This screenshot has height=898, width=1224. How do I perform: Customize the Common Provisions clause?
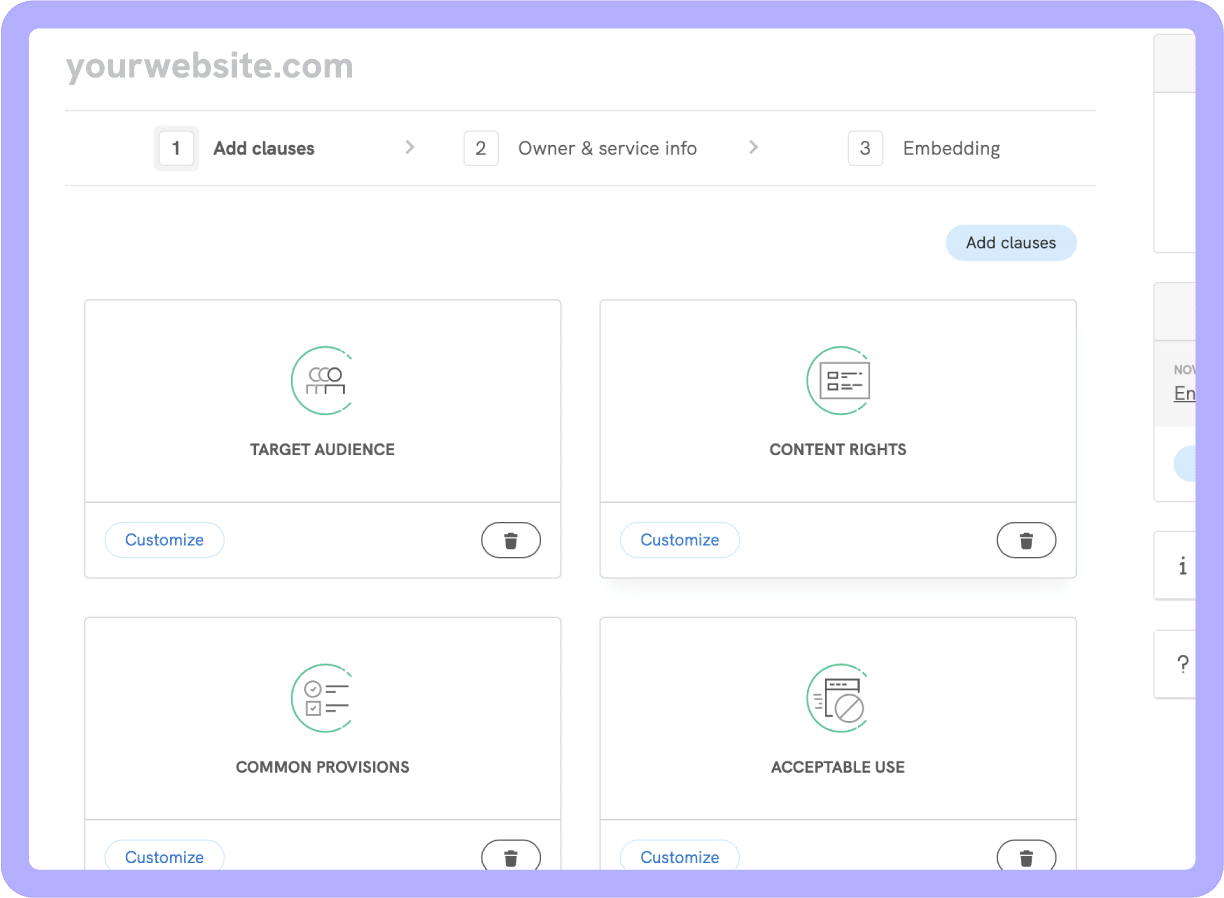point(164,856)
